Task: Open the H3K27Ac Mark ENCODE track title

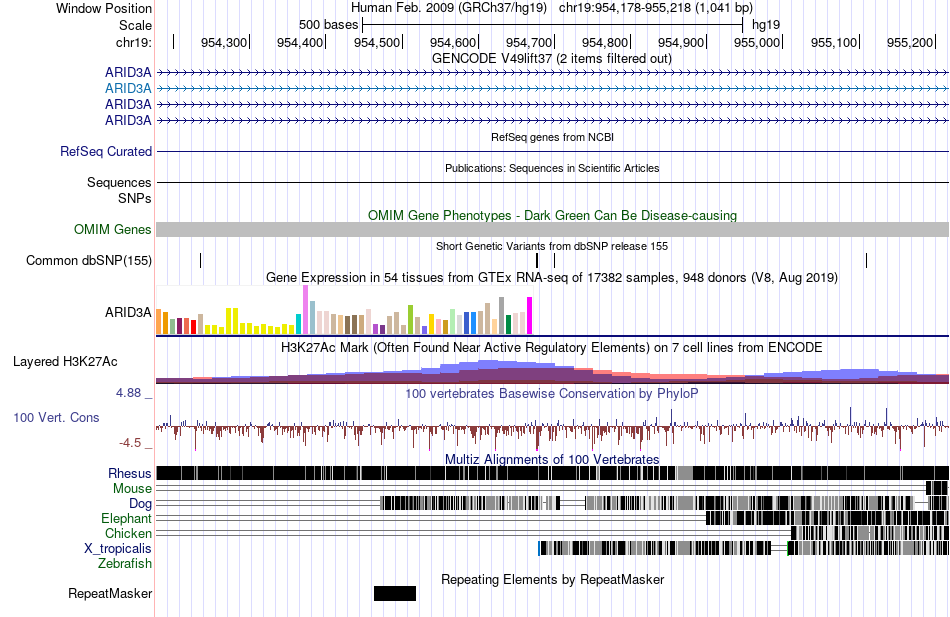Action: point(552,348)
